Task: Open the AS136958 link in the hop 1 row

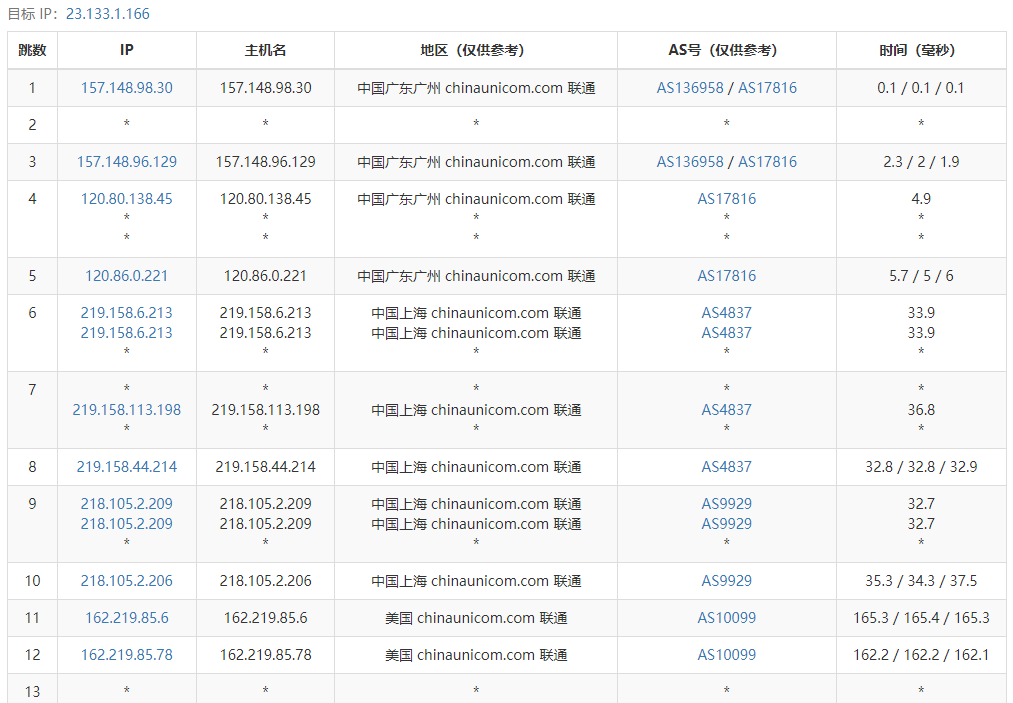Action: tap(690, 88)
